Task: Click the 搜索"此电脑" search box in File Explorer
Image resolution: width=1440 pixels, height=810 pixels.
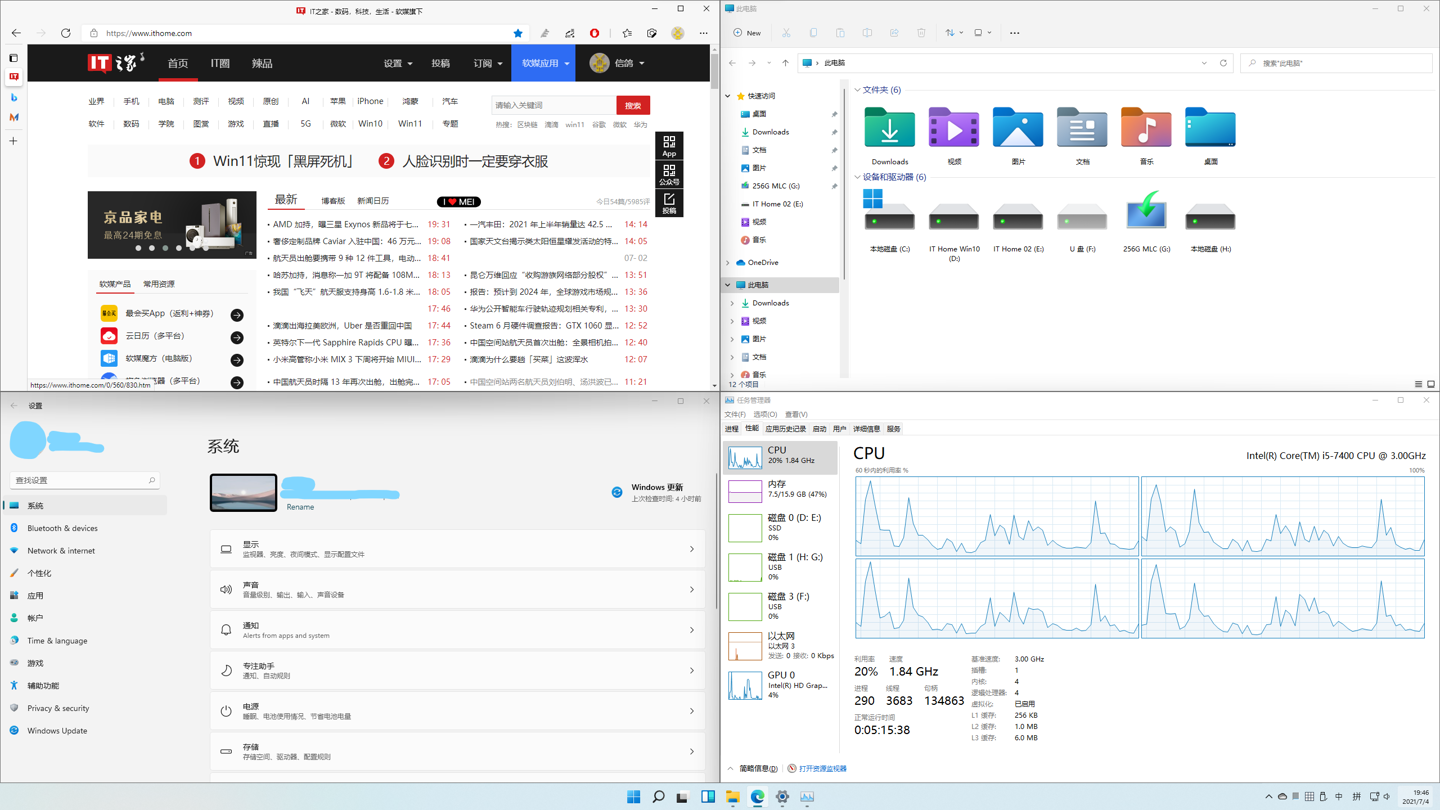Action: click(1336, 63)
